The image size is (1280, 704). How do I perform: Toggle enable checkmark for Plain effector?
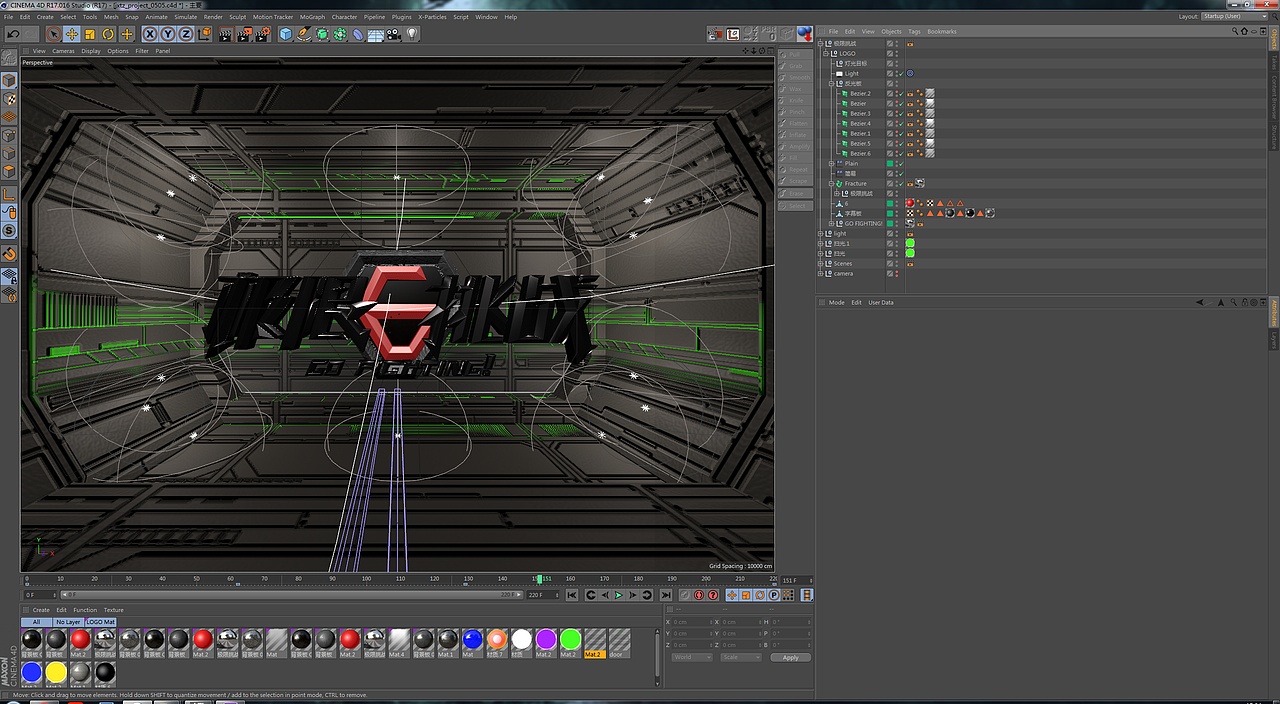coord(900,163)
